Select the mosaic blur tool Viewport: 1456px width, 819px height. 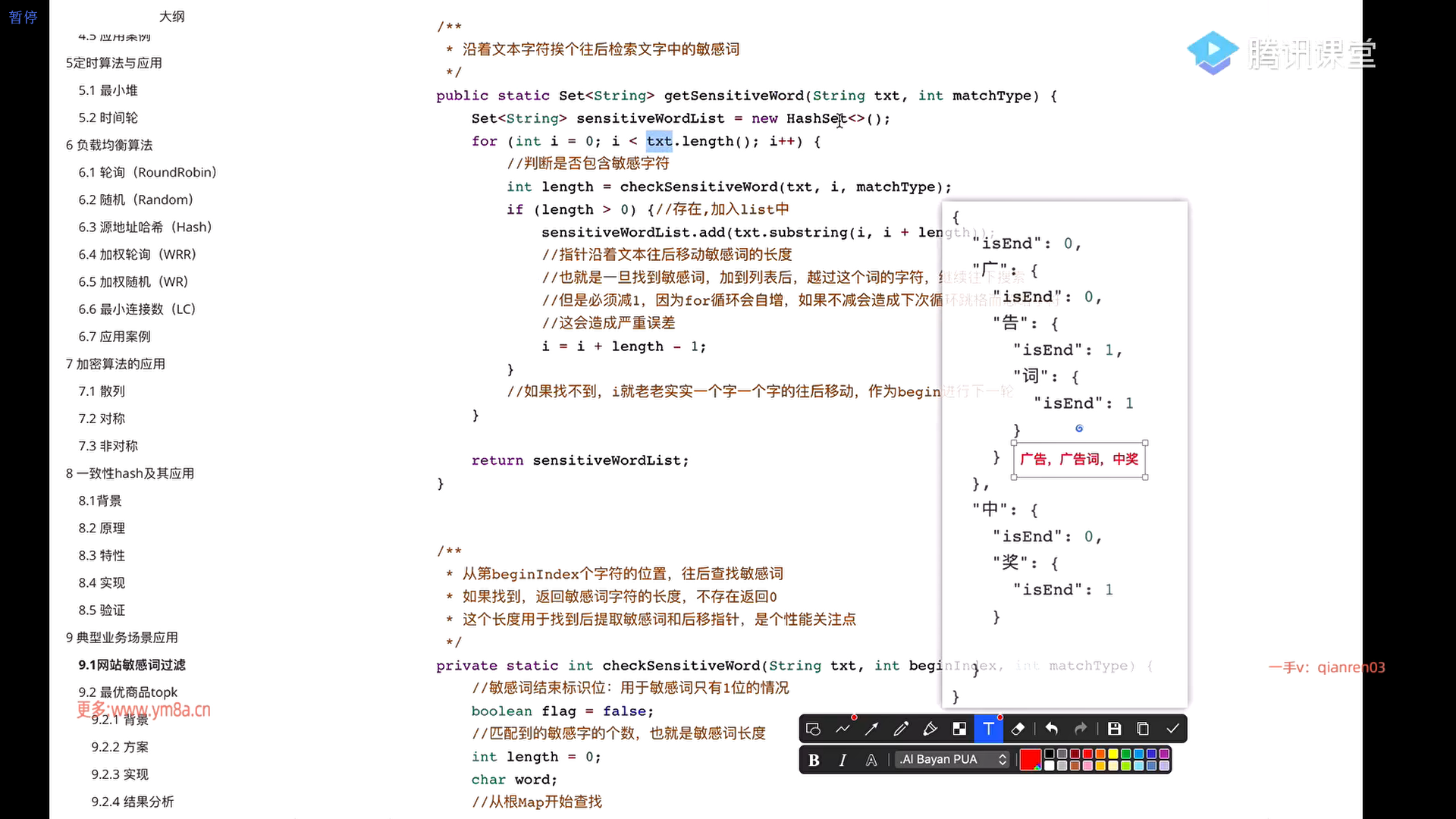959,729
